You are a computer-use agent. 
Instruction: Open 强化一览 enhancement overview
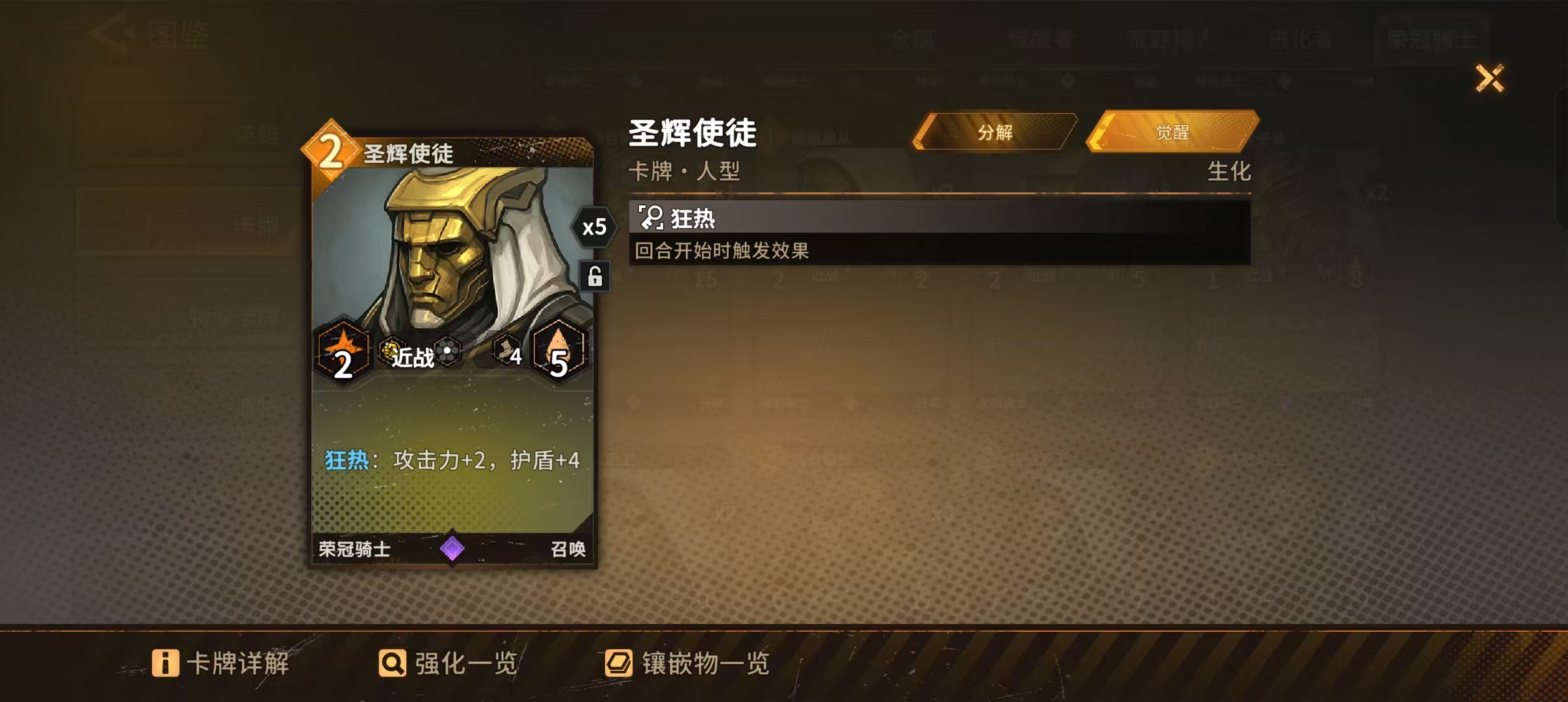pyautogui.click(x=449, y=663)
